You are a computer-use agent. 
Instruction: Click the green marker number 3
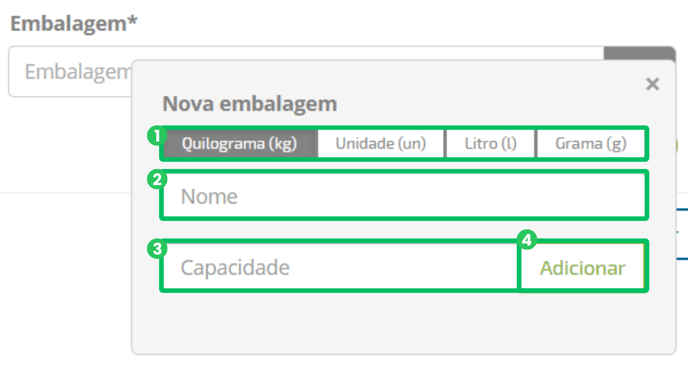click(x=157, y=249)
